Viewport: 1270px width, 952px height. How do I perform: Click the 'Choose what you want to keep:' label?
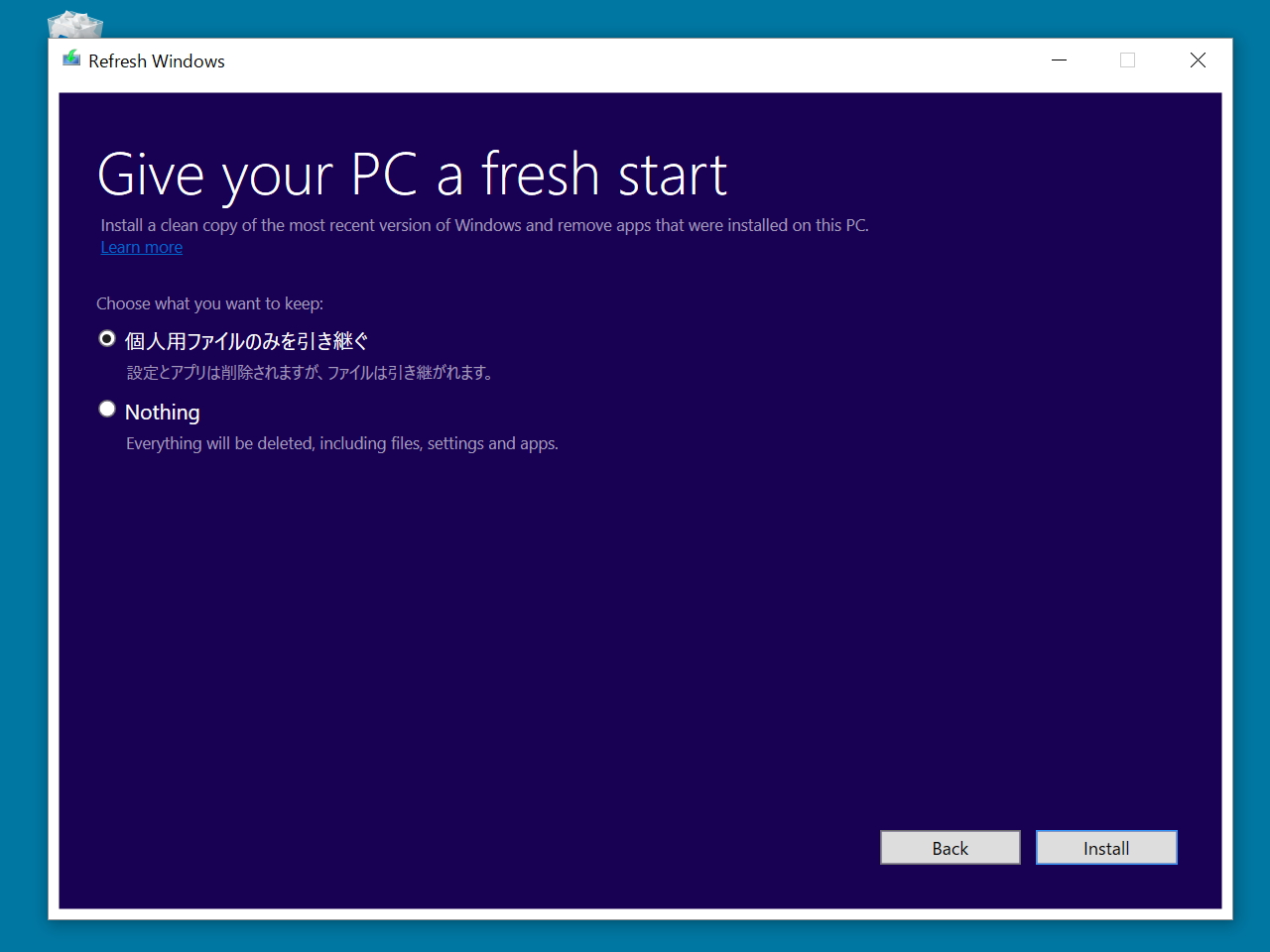click(209, 303)
